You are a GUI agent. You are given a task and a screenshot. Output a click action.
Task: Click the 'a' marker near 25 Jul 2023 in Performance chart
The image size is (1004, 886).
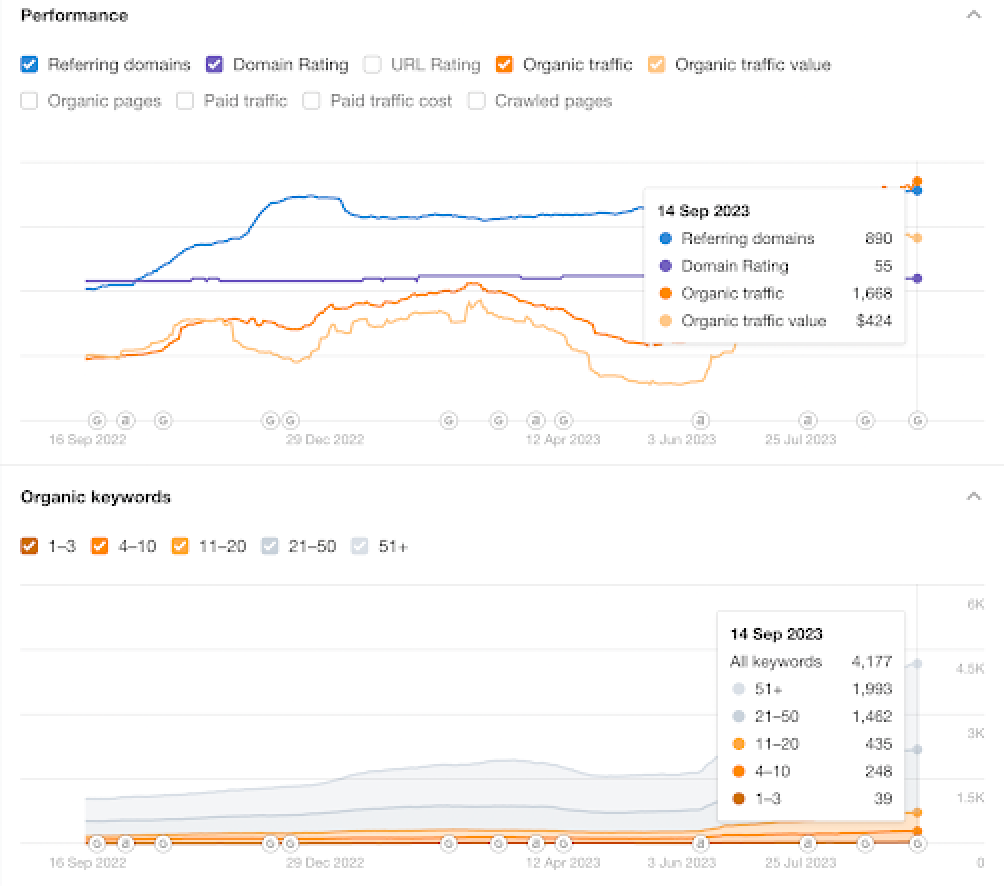[x=807, y=421]
